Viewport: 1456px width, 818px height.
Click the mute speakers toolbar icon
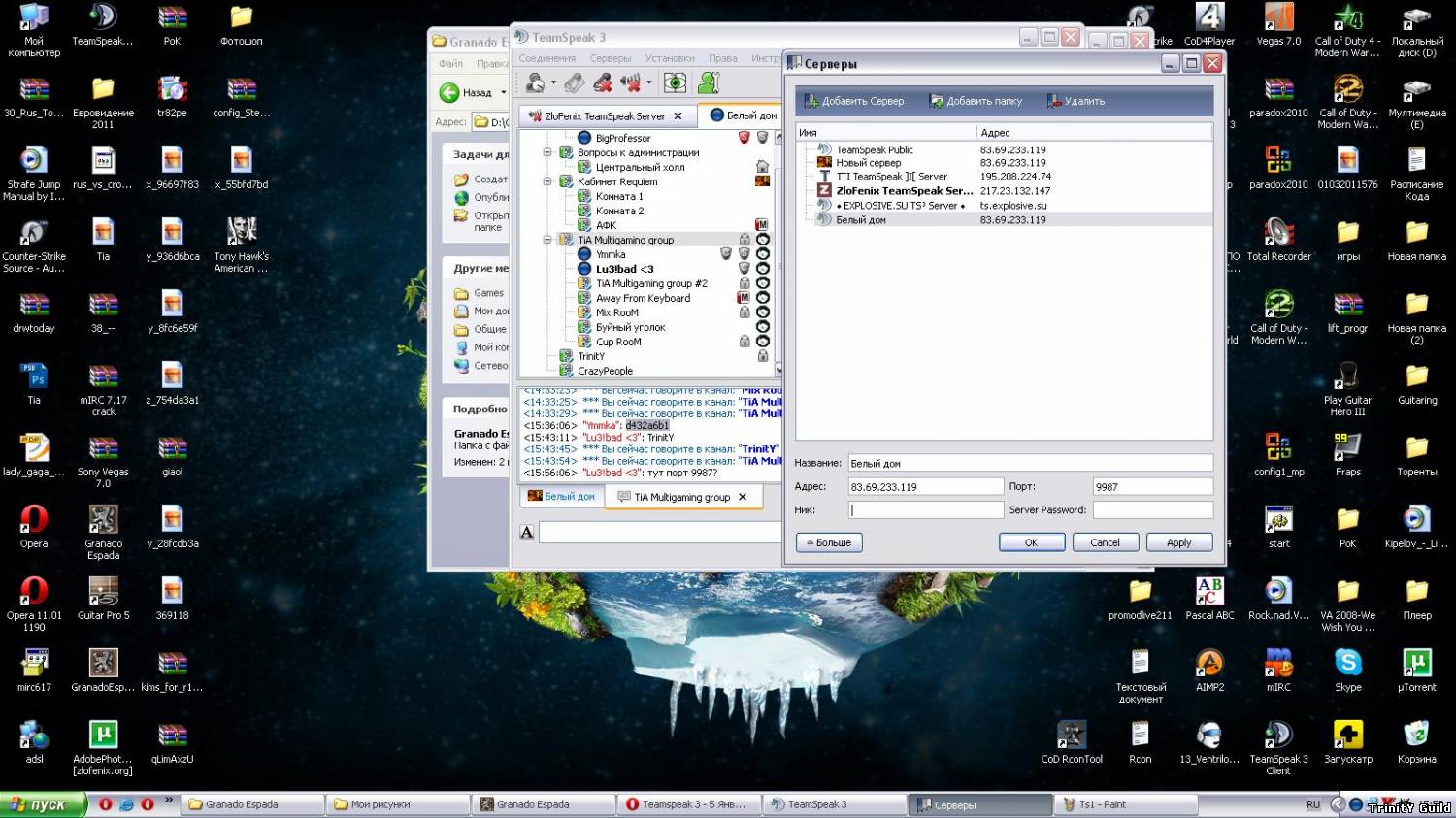pos(630,83)
